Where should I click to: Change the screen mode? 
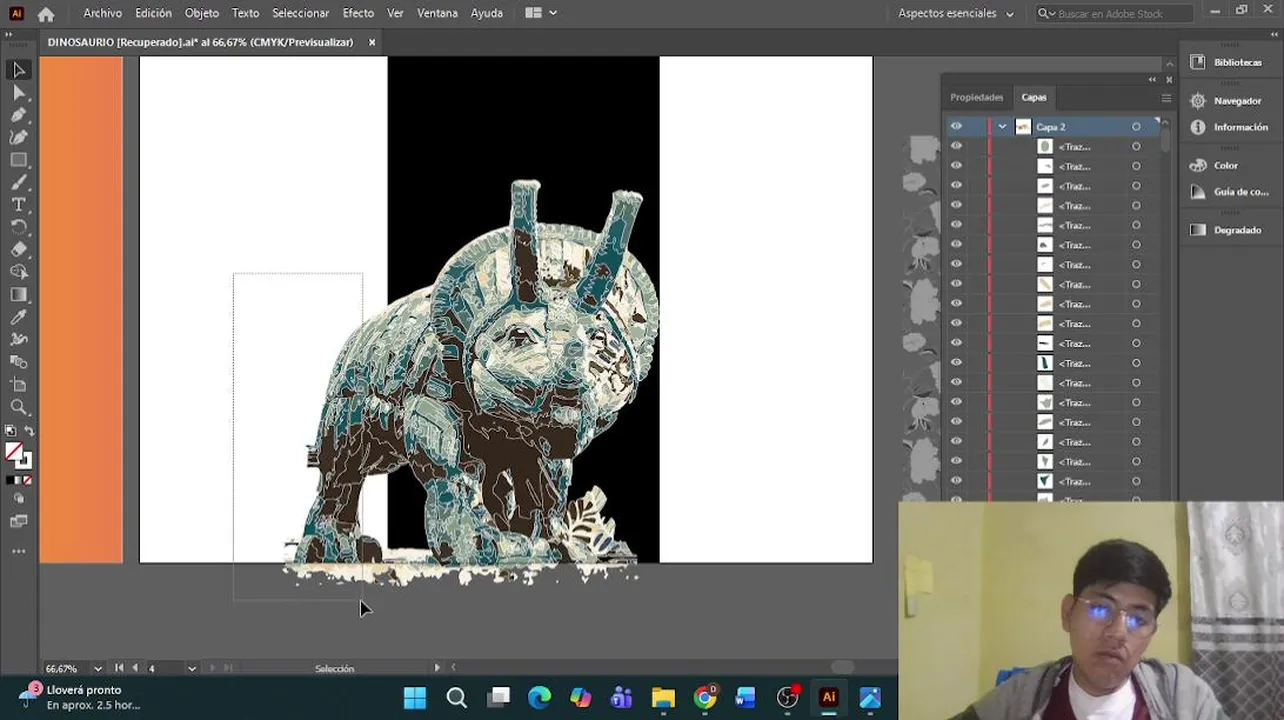tap(18, 521)
